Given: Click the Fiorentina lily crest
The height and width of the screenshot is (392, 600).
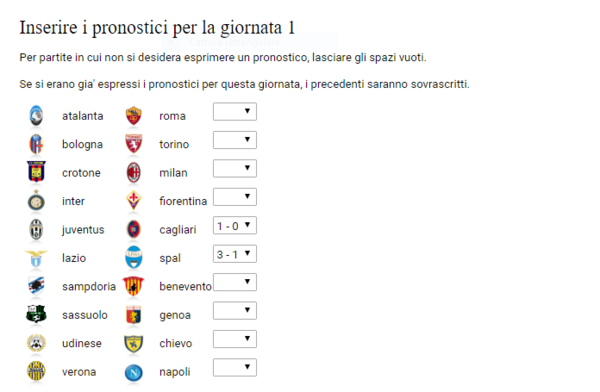Looking at the screenshot, I should [134, 201].
